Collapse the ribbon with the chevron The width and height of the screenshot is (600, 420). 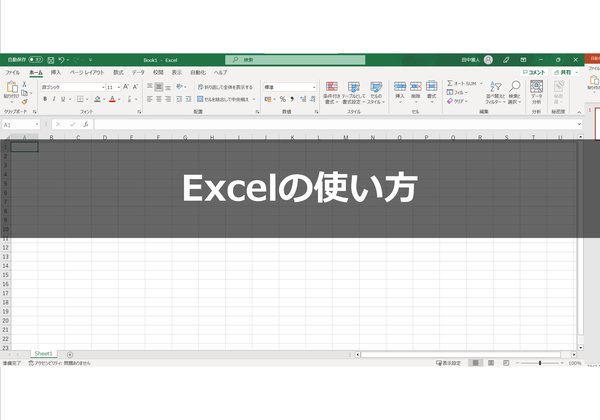579,112
